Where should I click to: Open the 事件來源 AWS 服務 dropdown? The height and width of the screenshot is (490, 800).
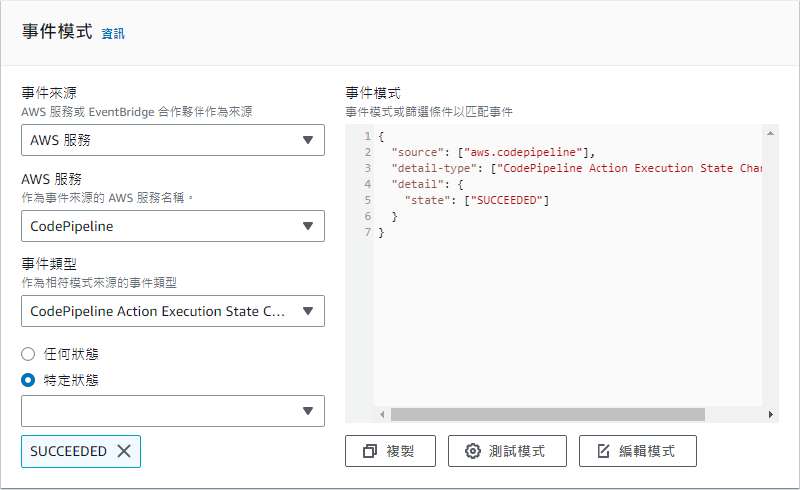click(172, 140)
